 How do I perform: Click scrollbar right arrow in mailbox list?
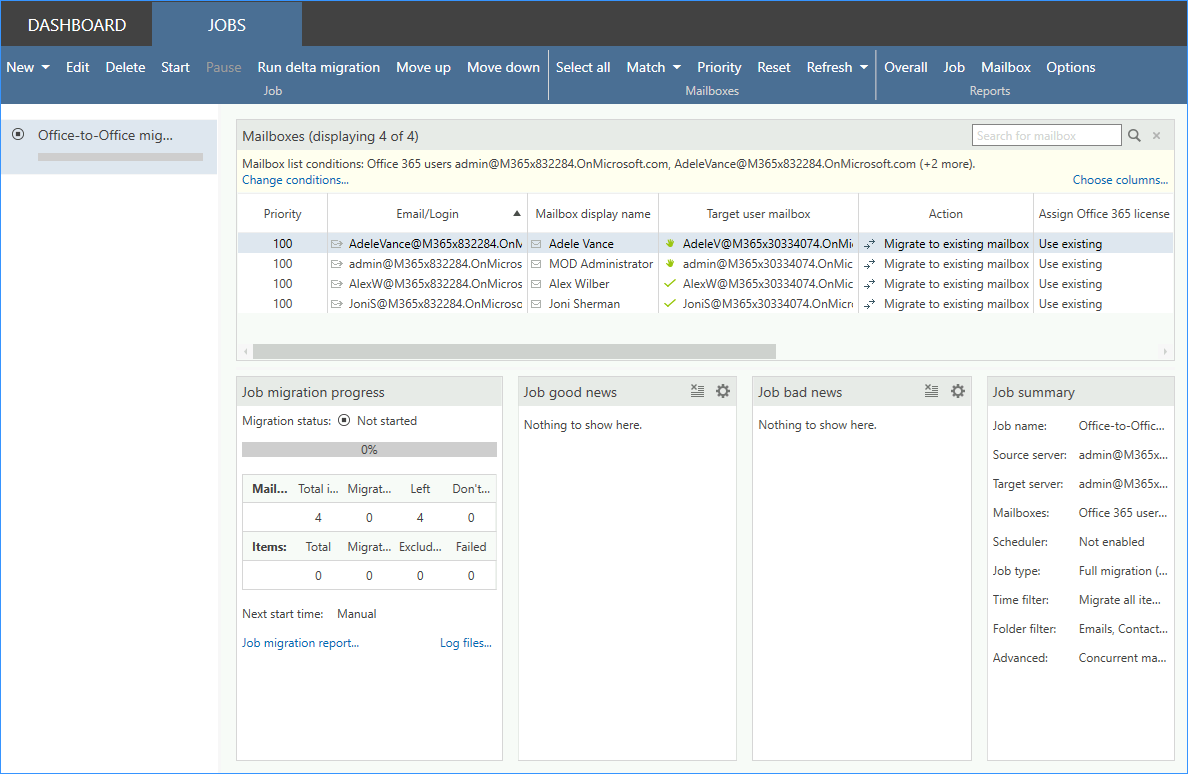pos(1165,351)
